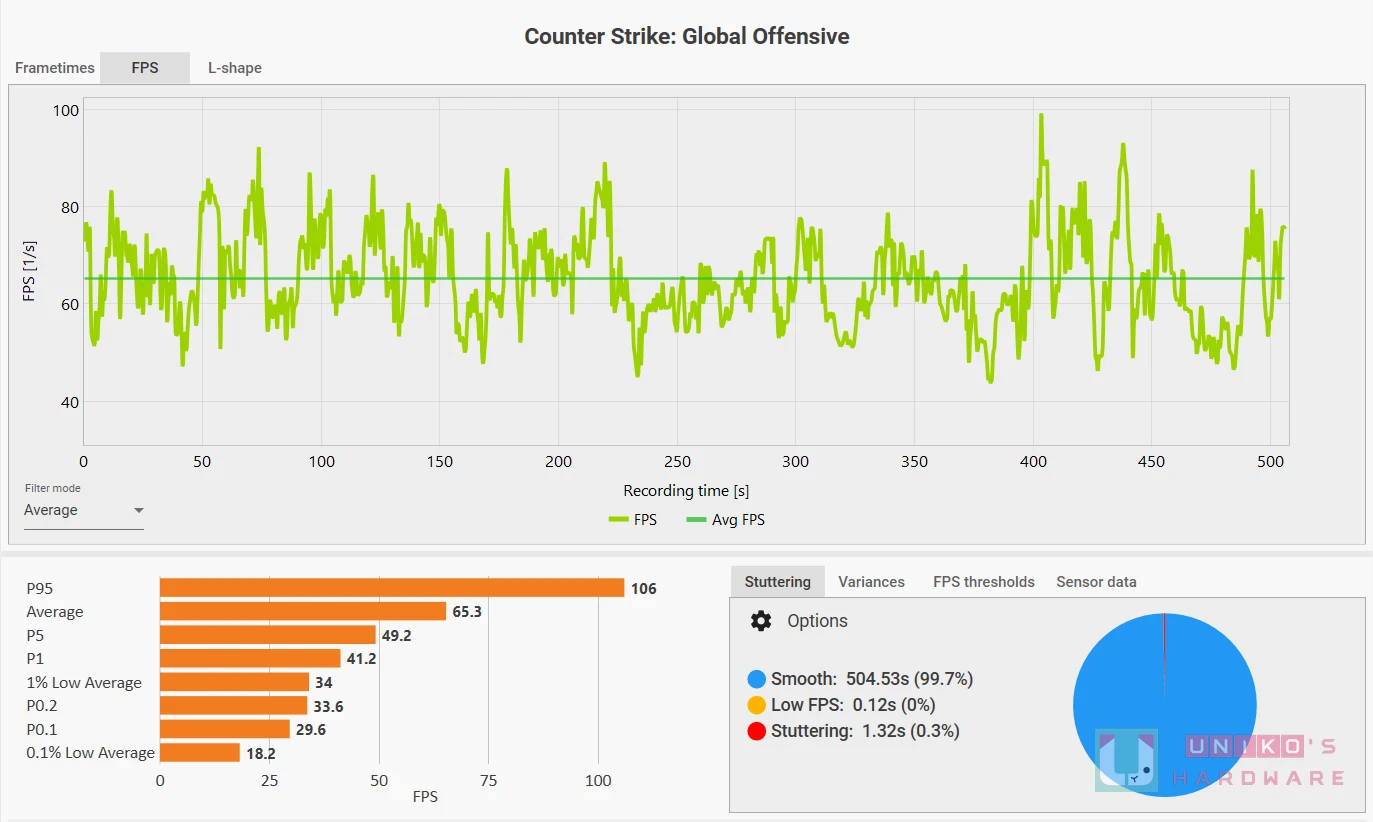Click the Average bar showing 65.3
1373x822 pixels.
[x=303, y=611]
